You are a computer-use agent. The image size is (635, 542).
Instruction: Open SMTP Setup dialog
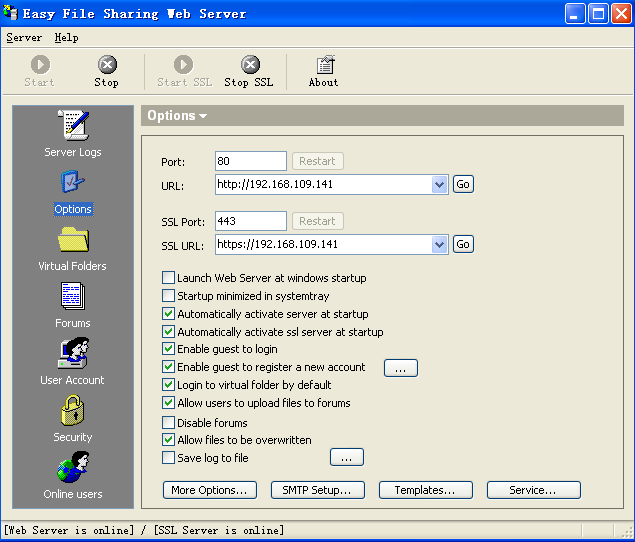tap(318, 490)
